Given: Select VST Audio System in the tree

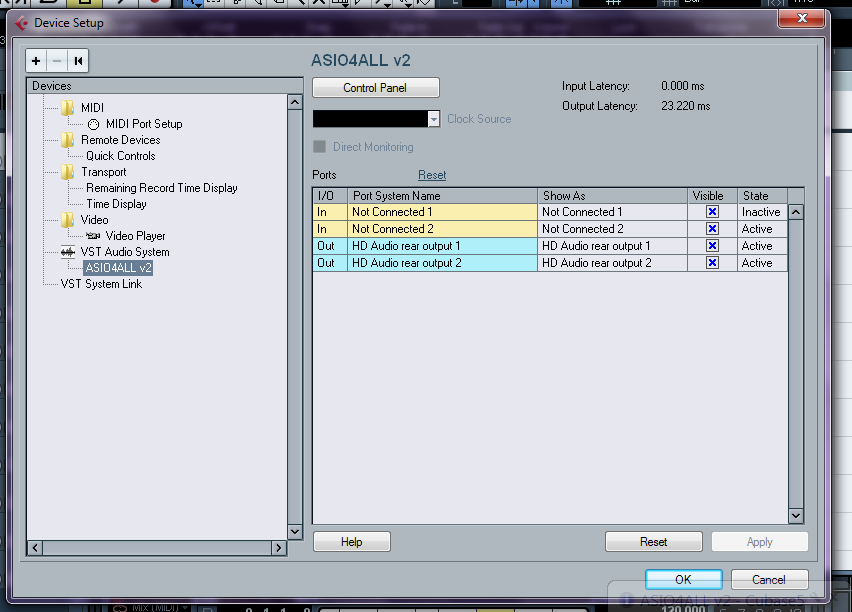Looking at the screenshot, I should point(125,252).
